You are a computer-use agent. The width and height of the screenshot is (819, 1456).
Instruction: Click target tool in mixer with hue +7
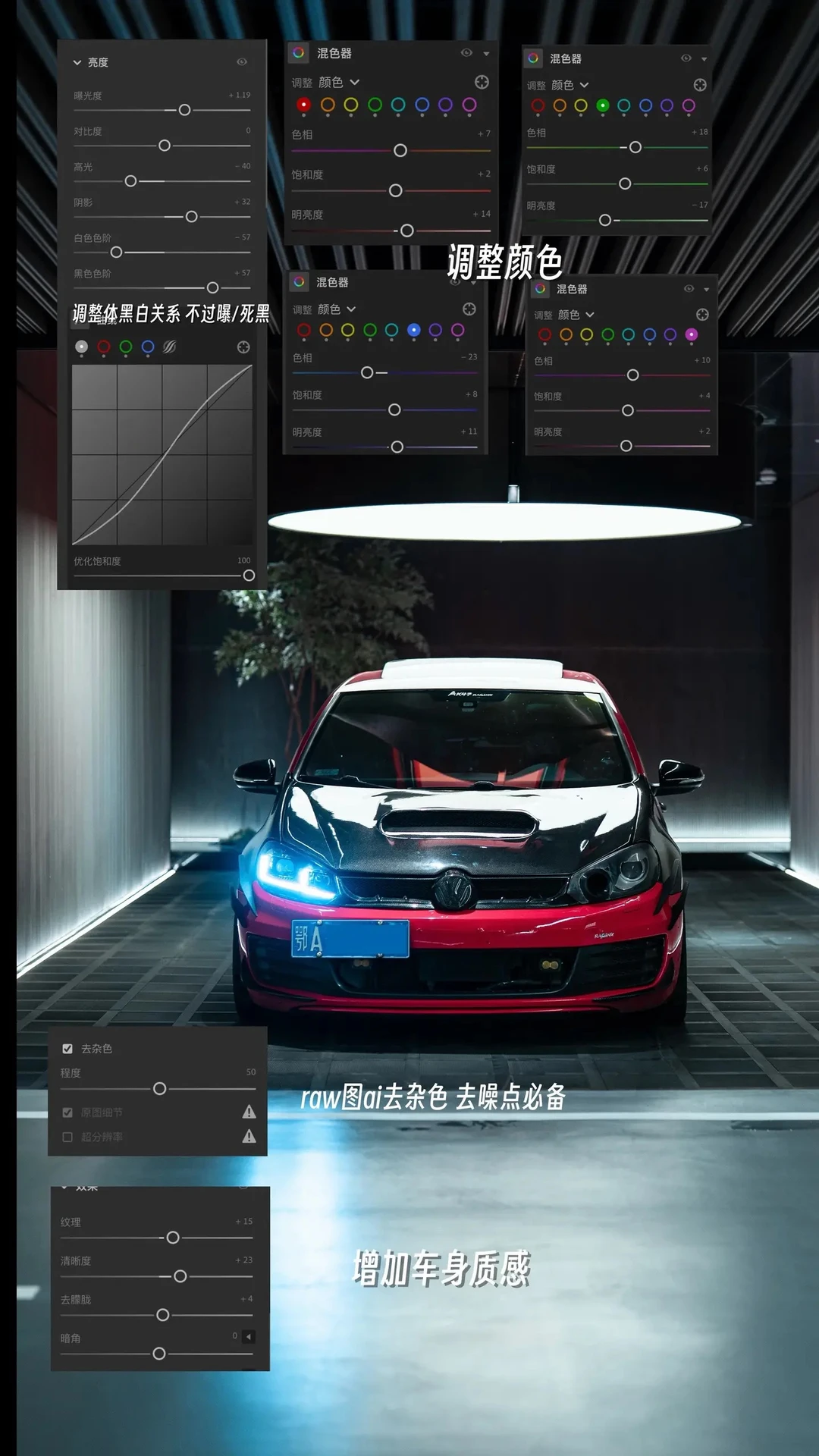point(482,82)
